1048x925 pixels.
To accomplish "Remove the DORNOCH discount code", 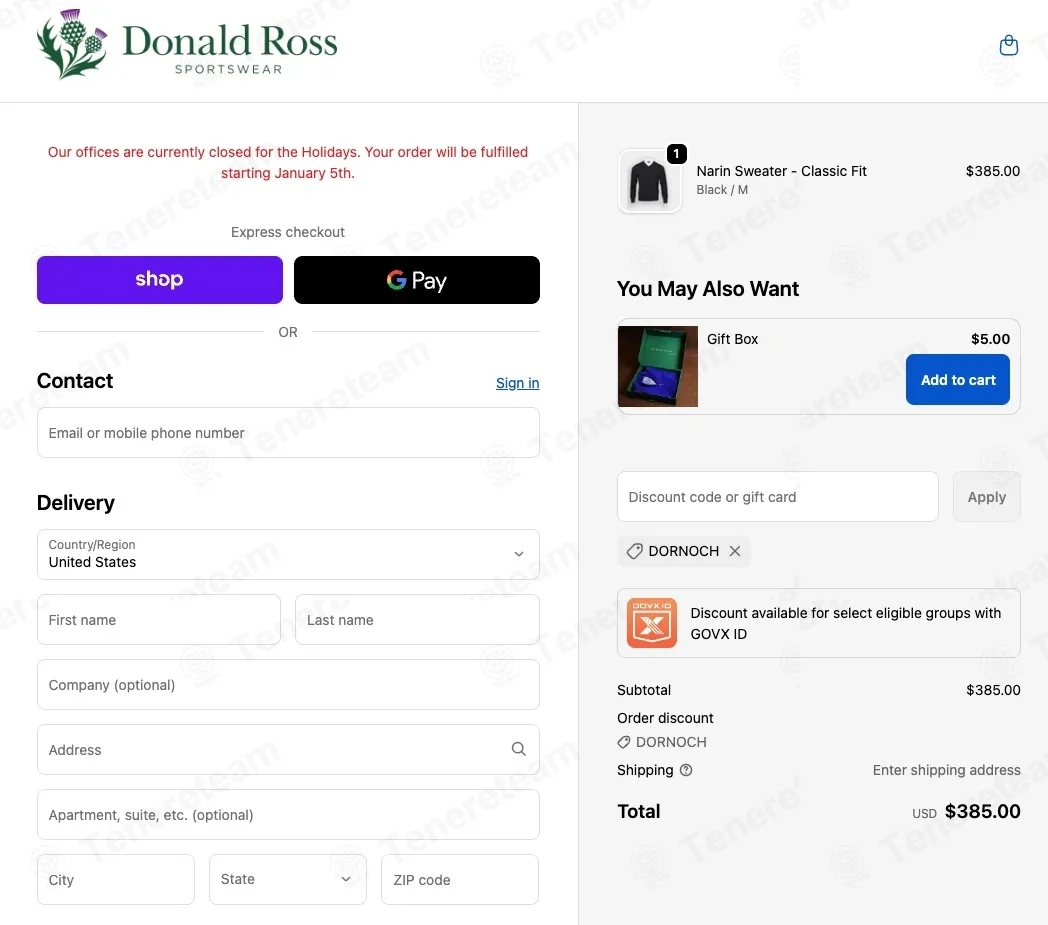I will (735, 551).
